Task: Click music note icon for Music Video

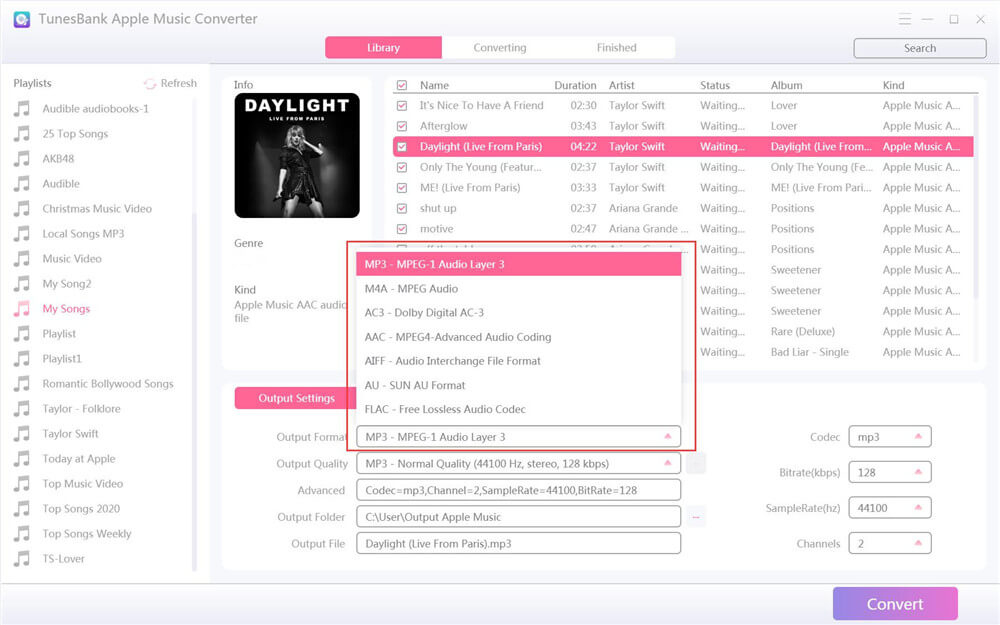Action: coord(22,258)
